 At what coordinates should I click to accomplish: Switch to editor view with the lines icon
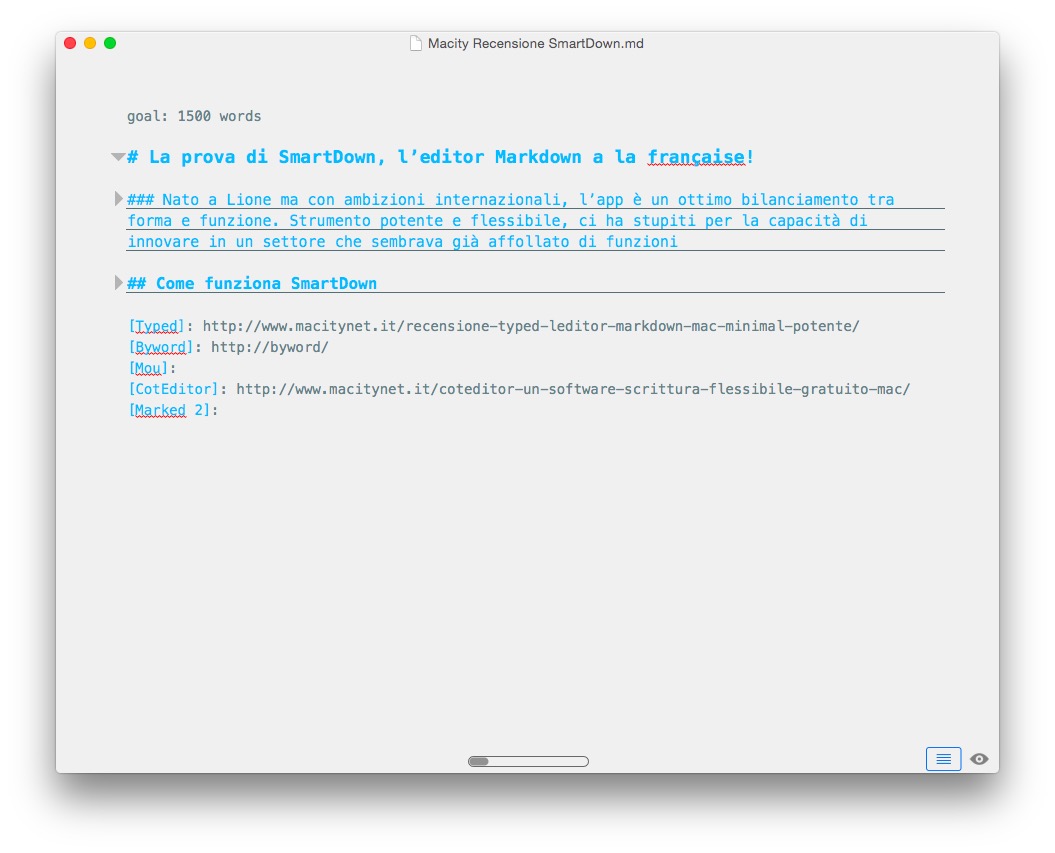(943, 759)
